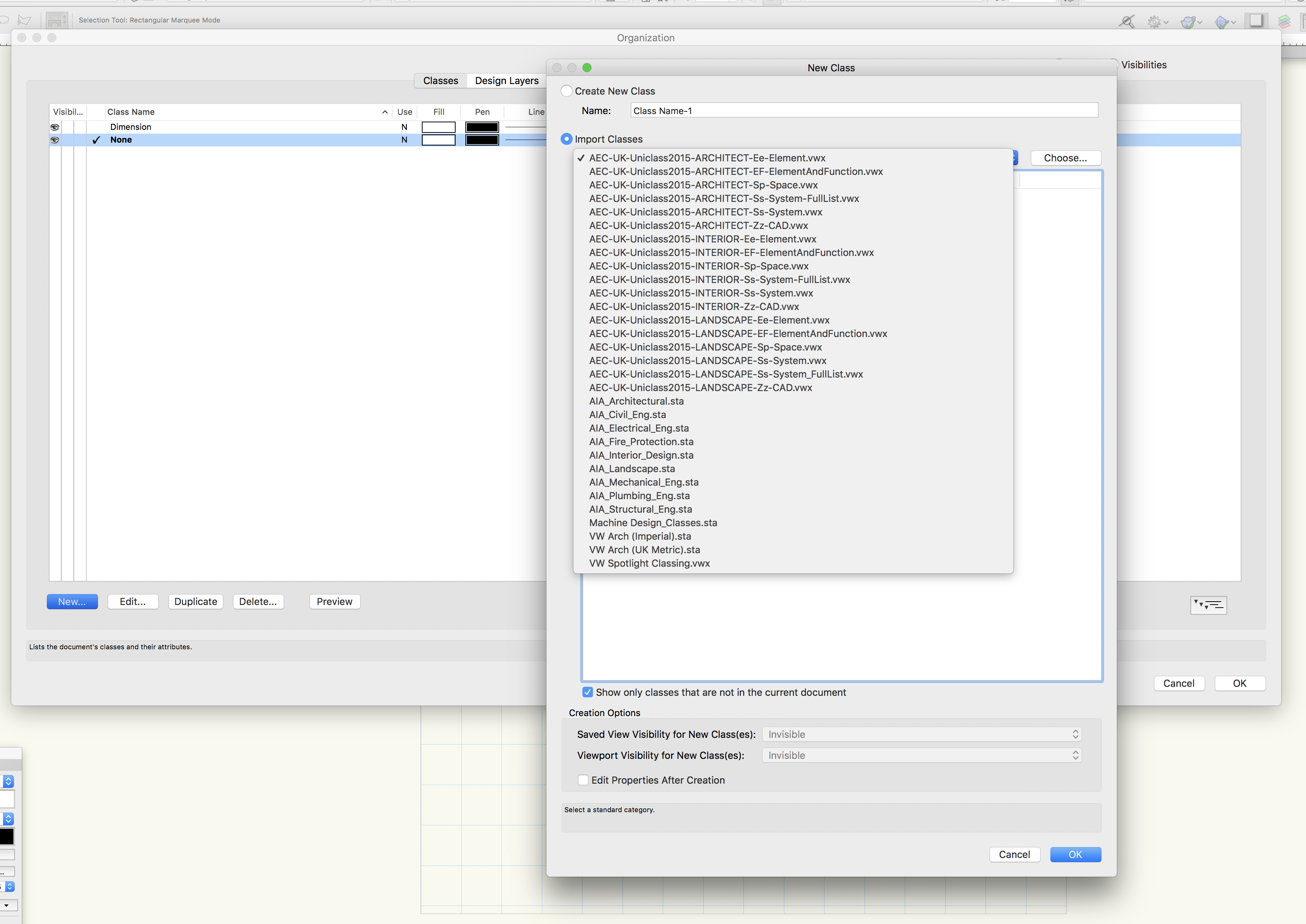
Task: Switch to the Design Layers tab
Action: coord(506,81)
